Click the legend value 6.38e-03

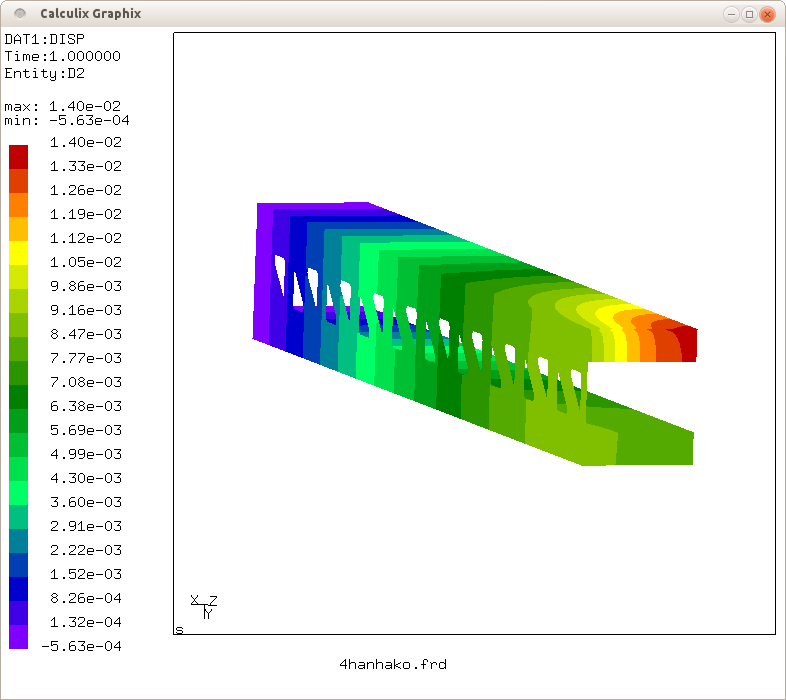(x=86, y=406)
